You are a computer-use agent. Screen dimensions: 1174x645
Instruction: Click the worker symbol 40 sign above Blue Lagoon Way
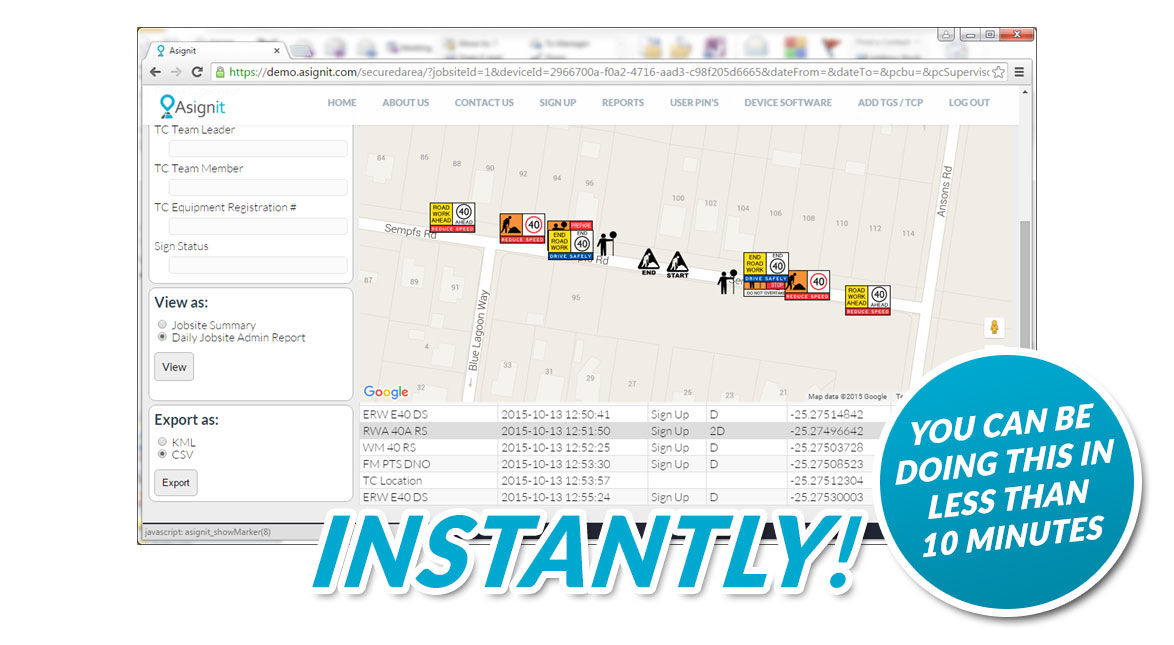(x=522, y=228)
